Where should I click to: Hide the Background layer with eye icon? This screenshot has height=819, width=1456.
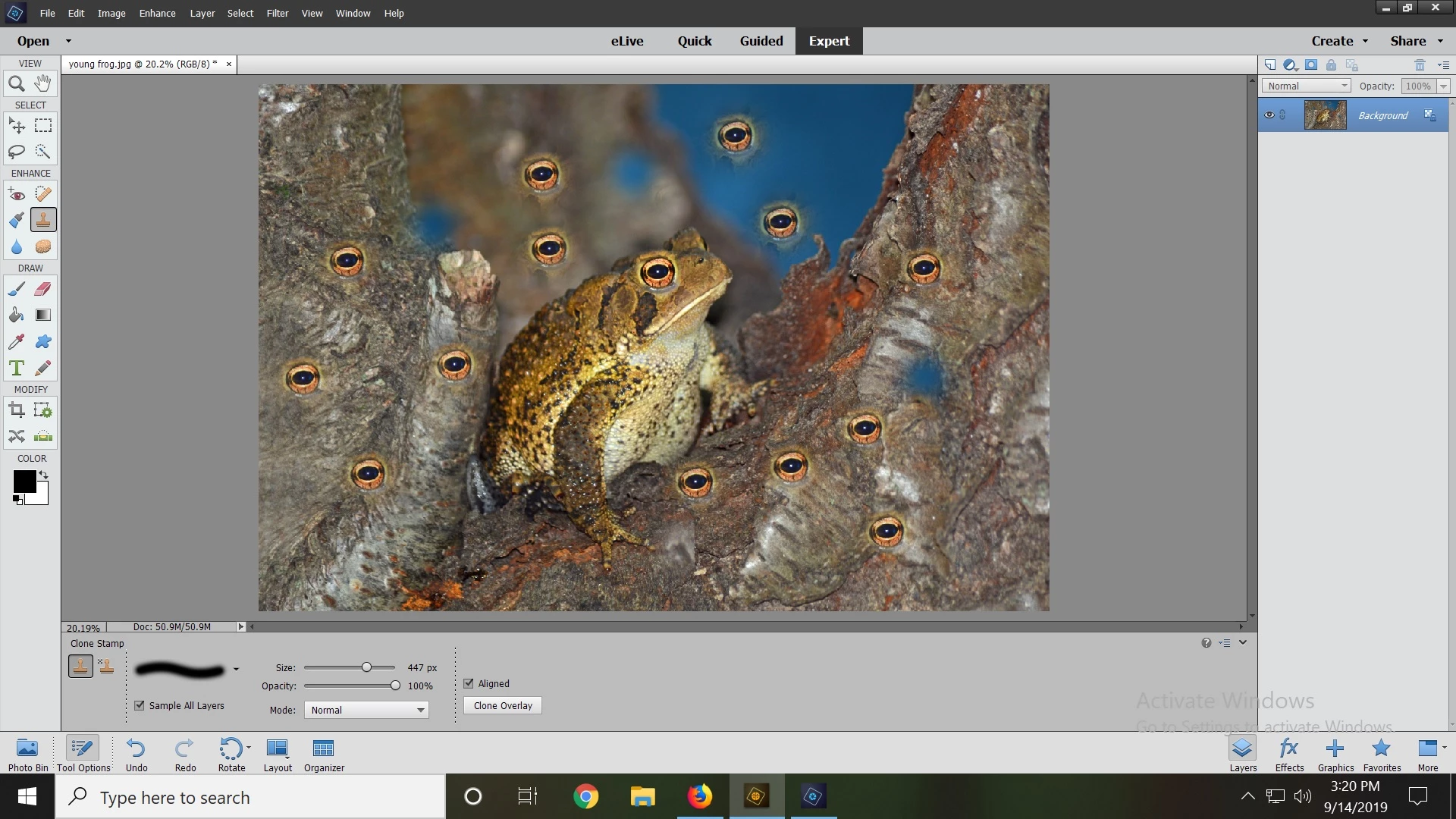[x=1269, y=115]
